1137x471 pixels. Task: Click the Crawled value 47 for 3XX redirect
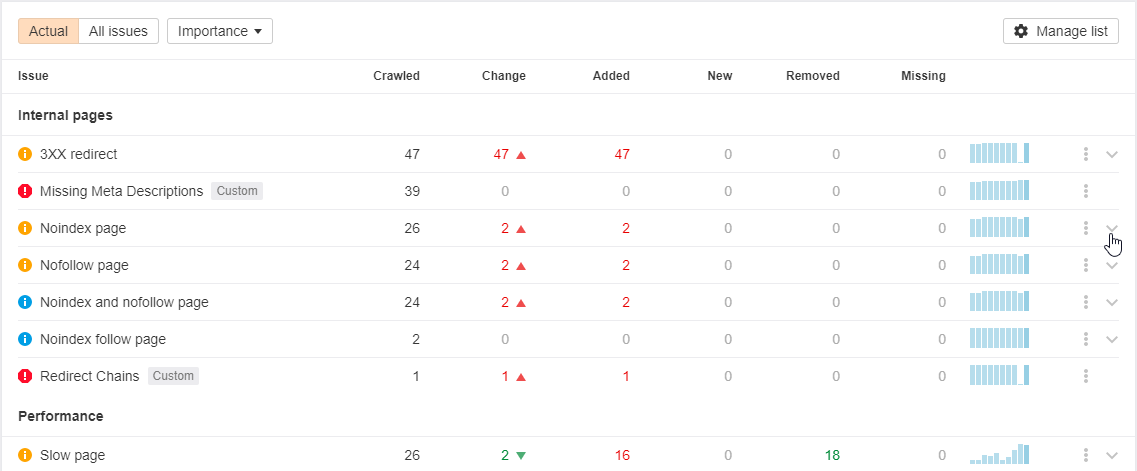pyautogui.click(x=412, y=154)
